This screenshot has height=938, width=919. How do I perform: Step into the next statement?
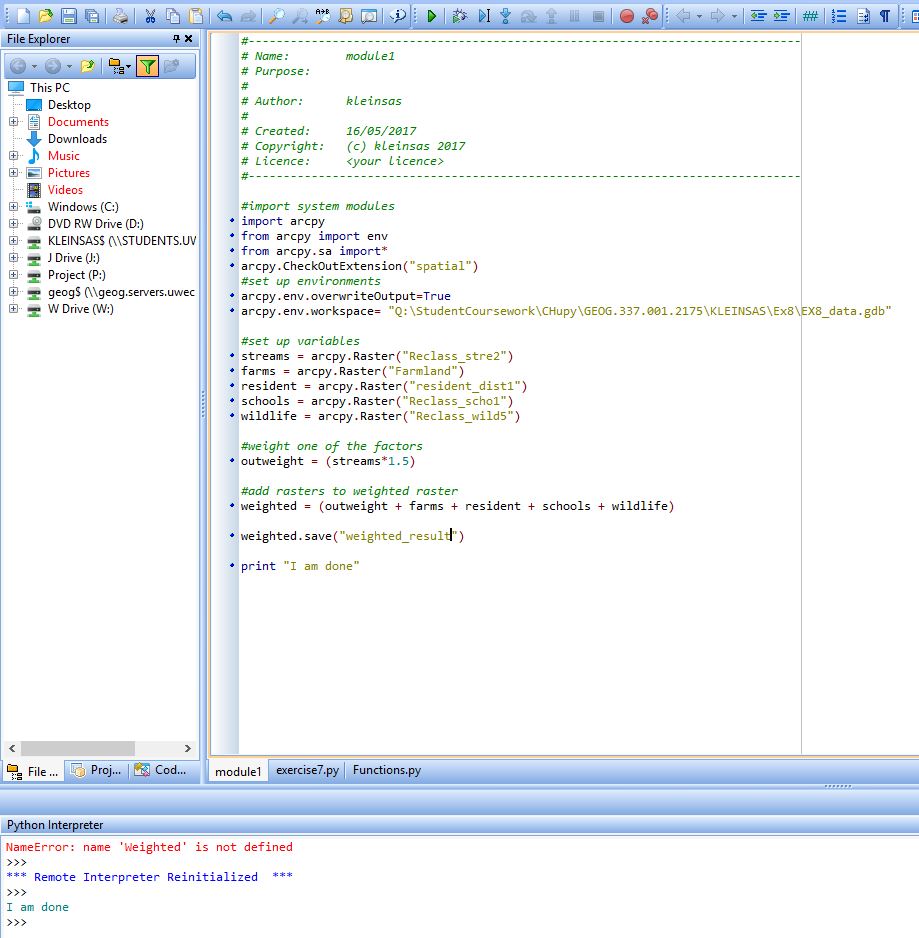[x=506, y=16]
